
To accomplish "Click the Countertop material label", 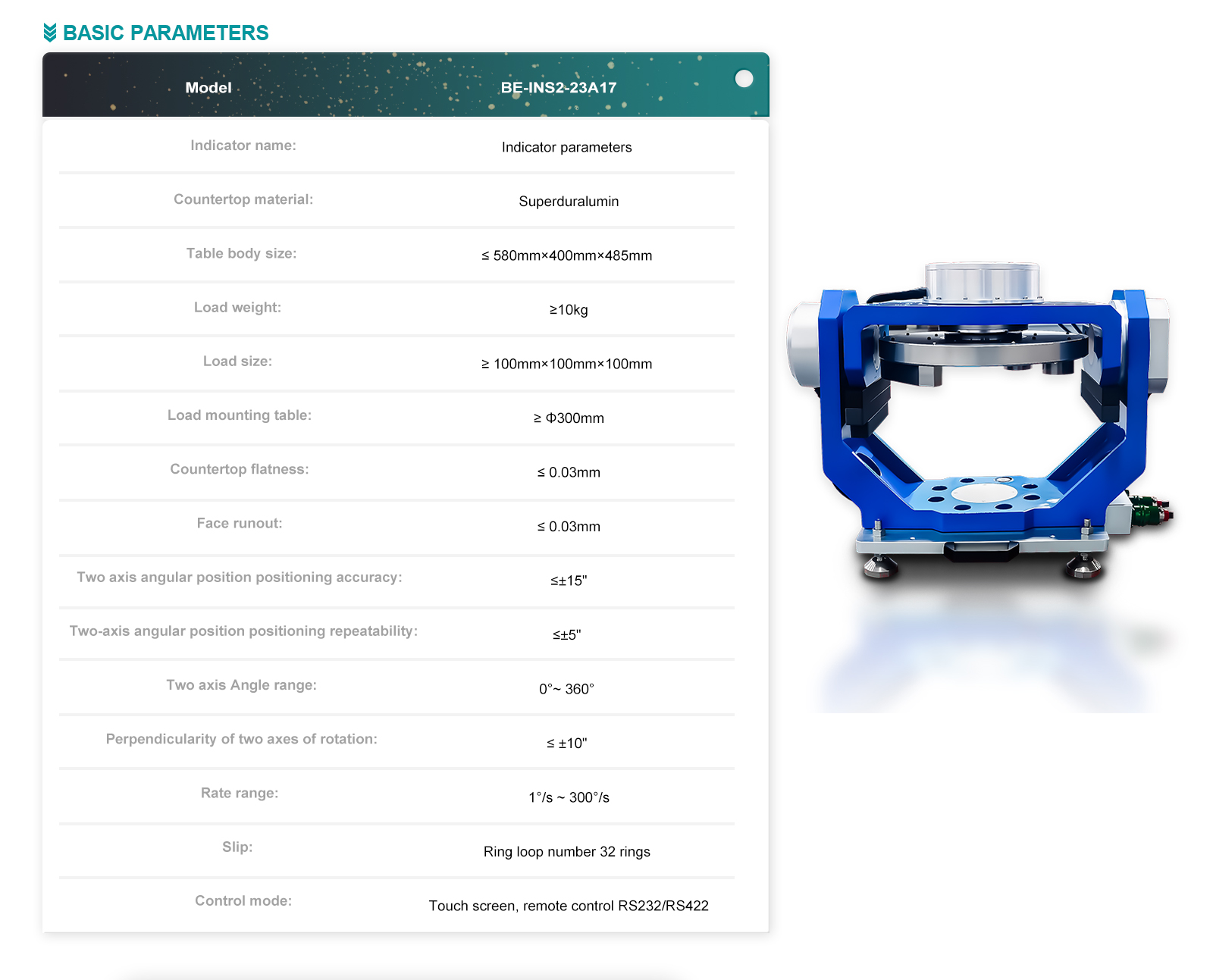I will click(243, 199).
